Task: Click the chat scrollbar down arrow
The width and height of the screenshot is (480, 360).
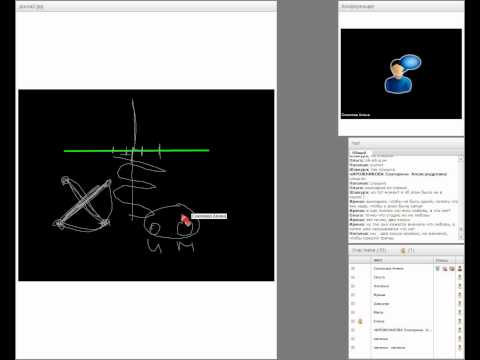Action: click(461, 236)
